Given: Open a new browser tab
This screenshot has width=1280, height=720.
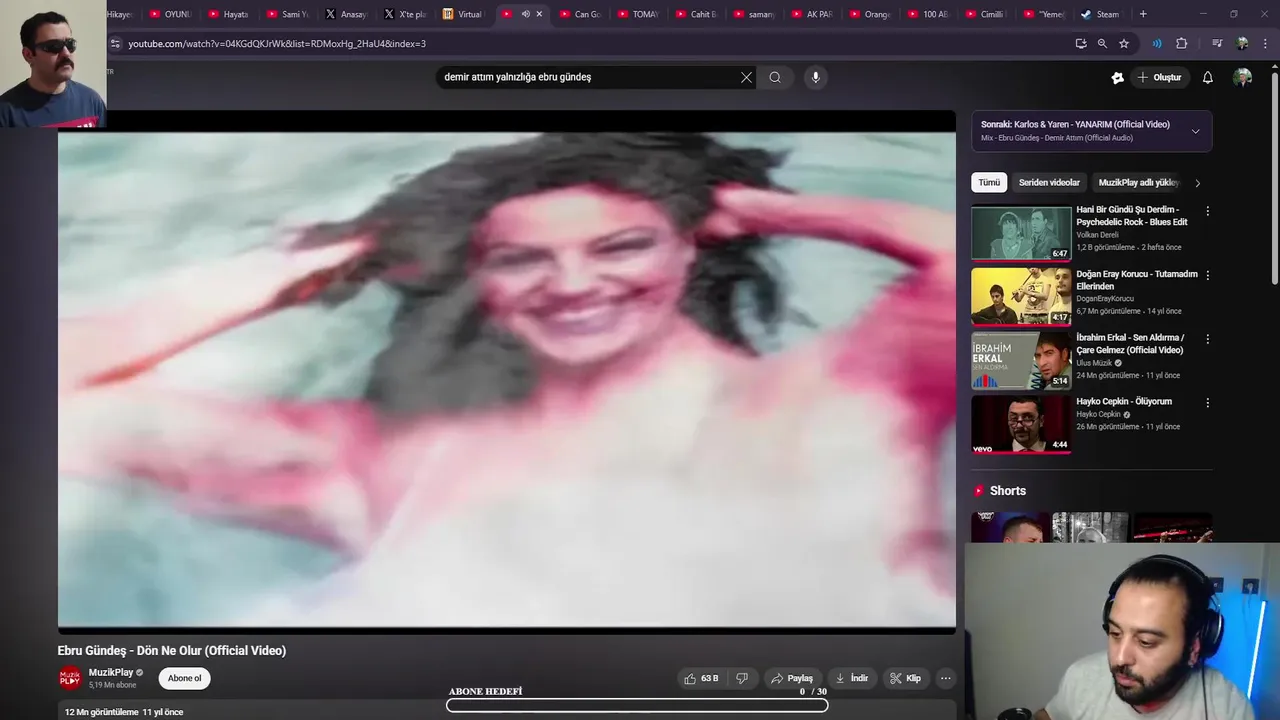Looking at the screenshot, I should (x=1143, y=14).
